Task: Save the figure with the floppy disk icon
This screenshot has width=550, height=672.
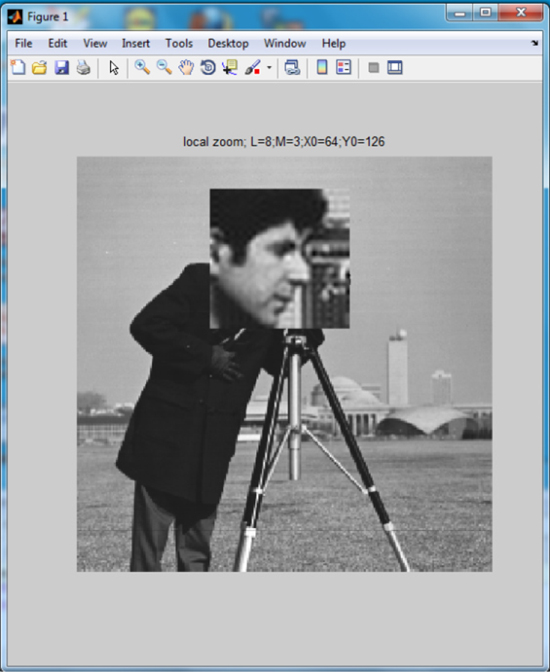Action: click(x=62, y=67)
